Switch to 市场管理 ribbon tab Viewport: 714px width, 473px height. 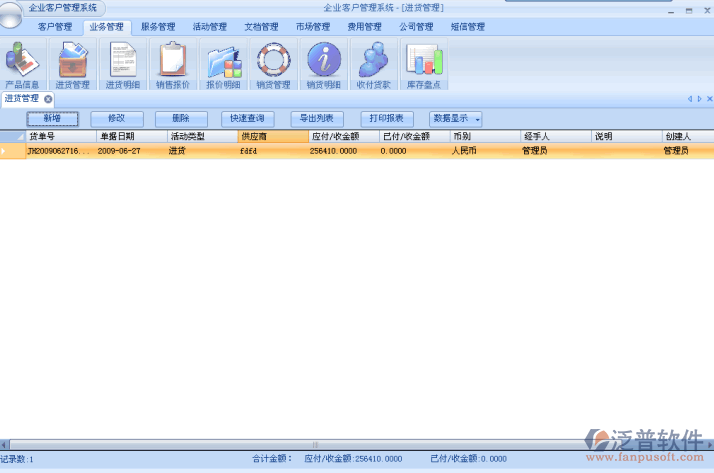[313, 27]
